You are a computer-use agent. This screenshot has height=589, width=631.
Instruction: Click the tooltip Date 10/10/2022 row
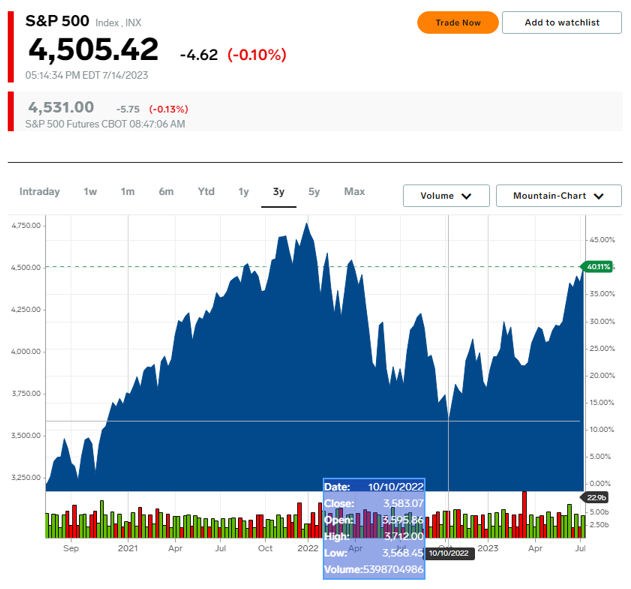pos(374,487)
